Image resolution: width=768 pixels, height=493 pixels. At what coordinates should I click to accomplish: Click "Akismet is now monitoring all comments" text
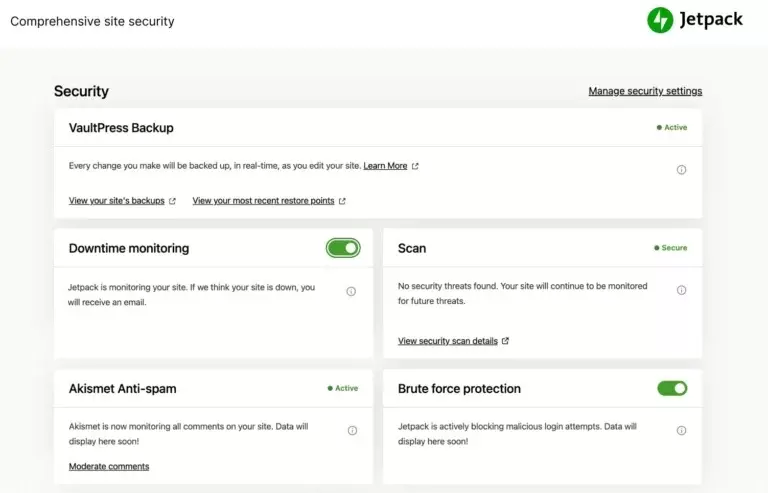188,434
